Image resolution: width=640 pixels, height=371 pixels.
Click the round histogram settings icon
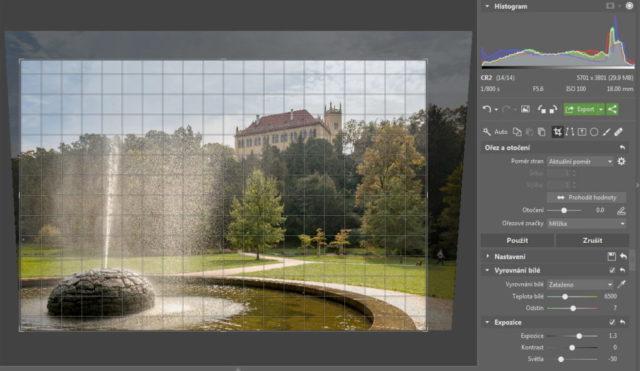tap(629, 6)
